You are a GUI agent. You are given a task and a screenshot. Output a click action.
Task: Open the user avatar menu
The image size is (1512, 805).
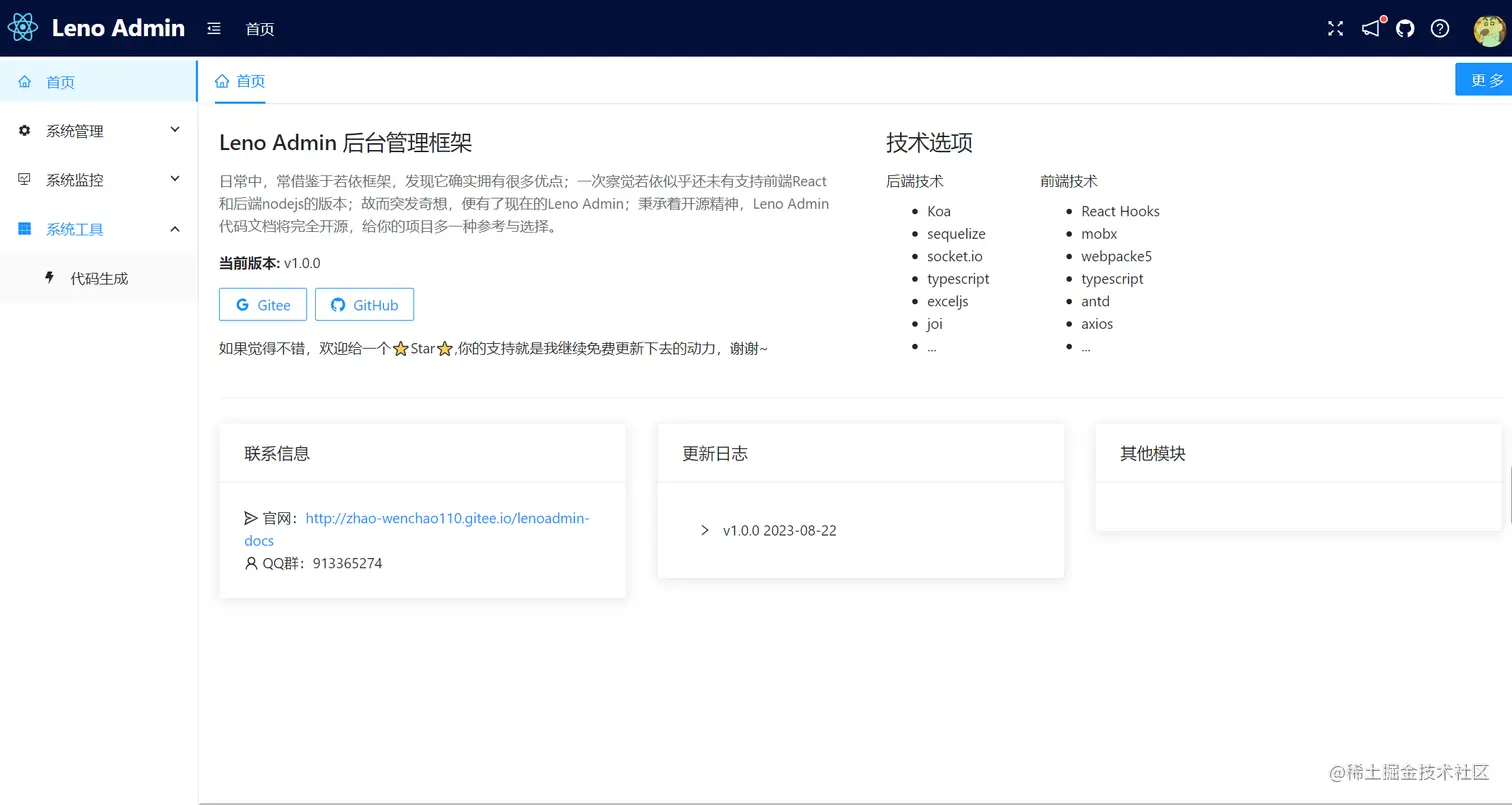click(1489, 29)
